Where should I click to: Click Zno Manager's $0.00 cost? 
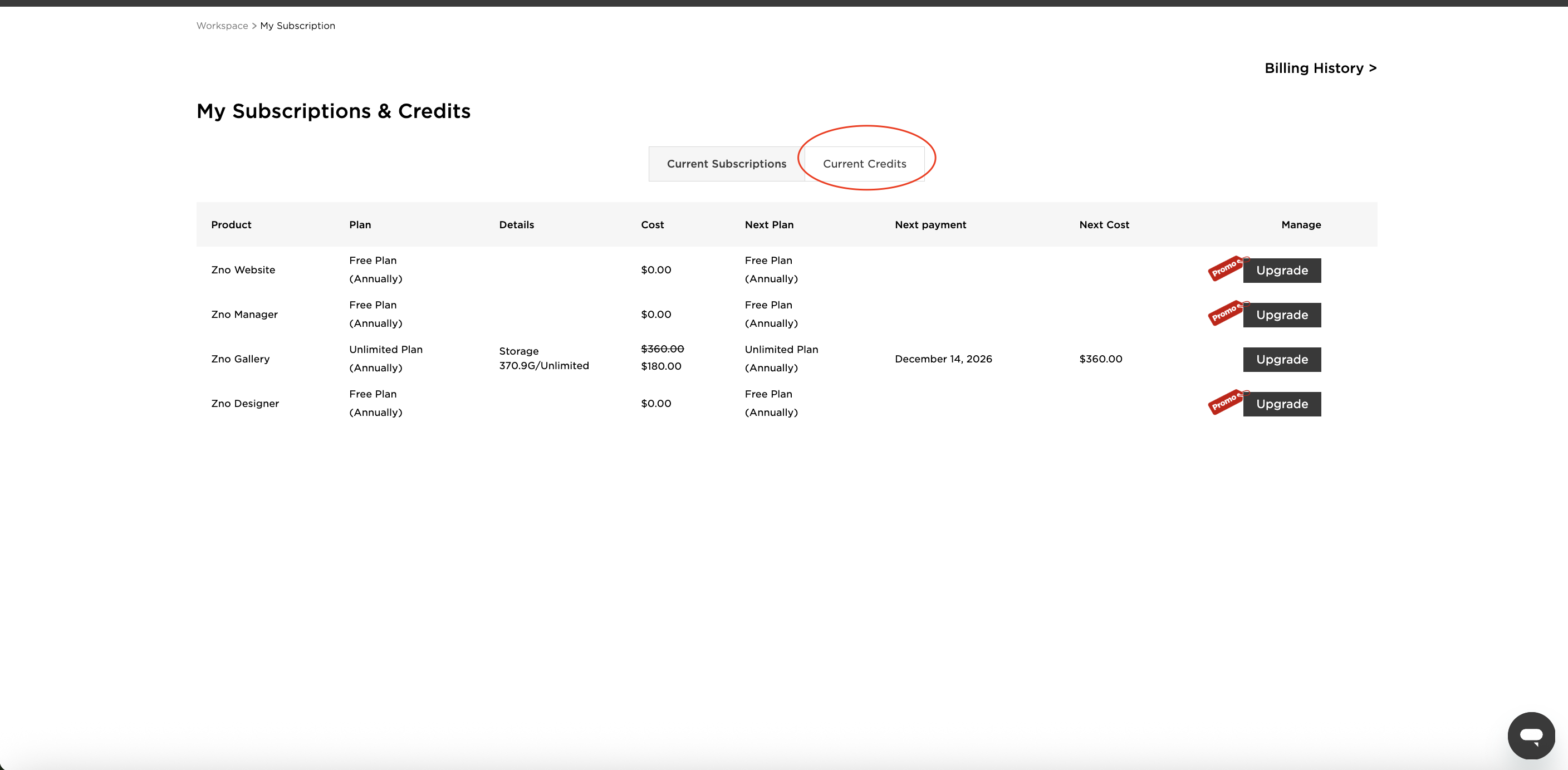(x=656, y=314)
